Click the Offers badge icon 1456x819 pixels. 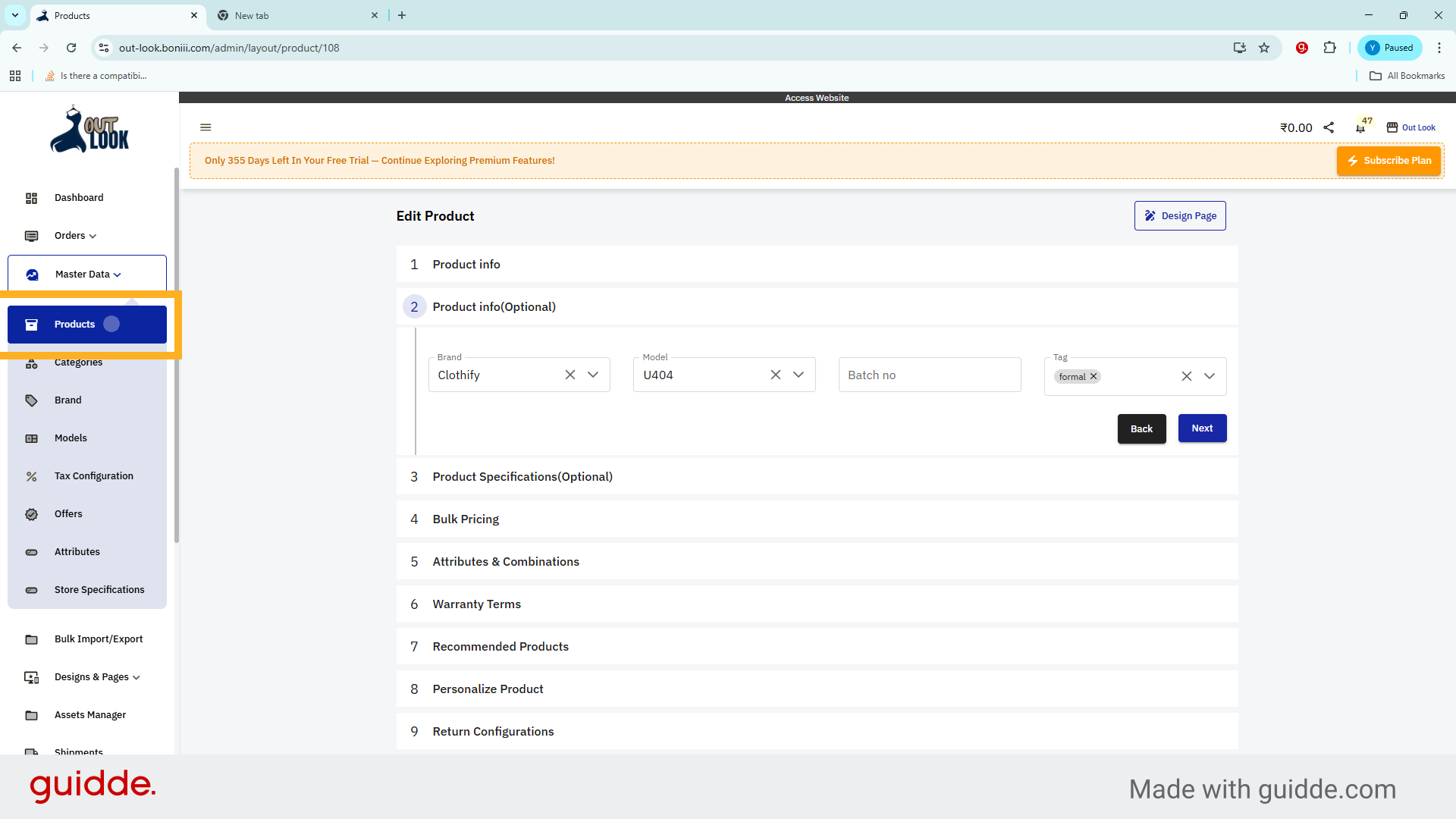click(31, 514)
